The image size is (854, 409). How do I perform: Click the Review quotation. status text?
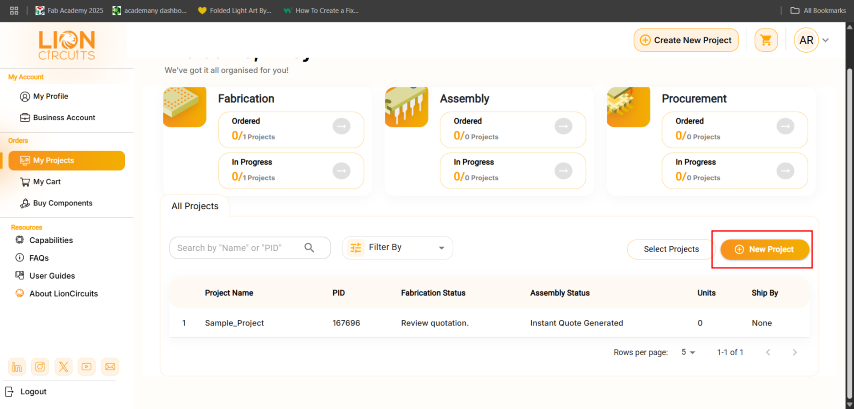pyautogui.click(x=435, y=323)
